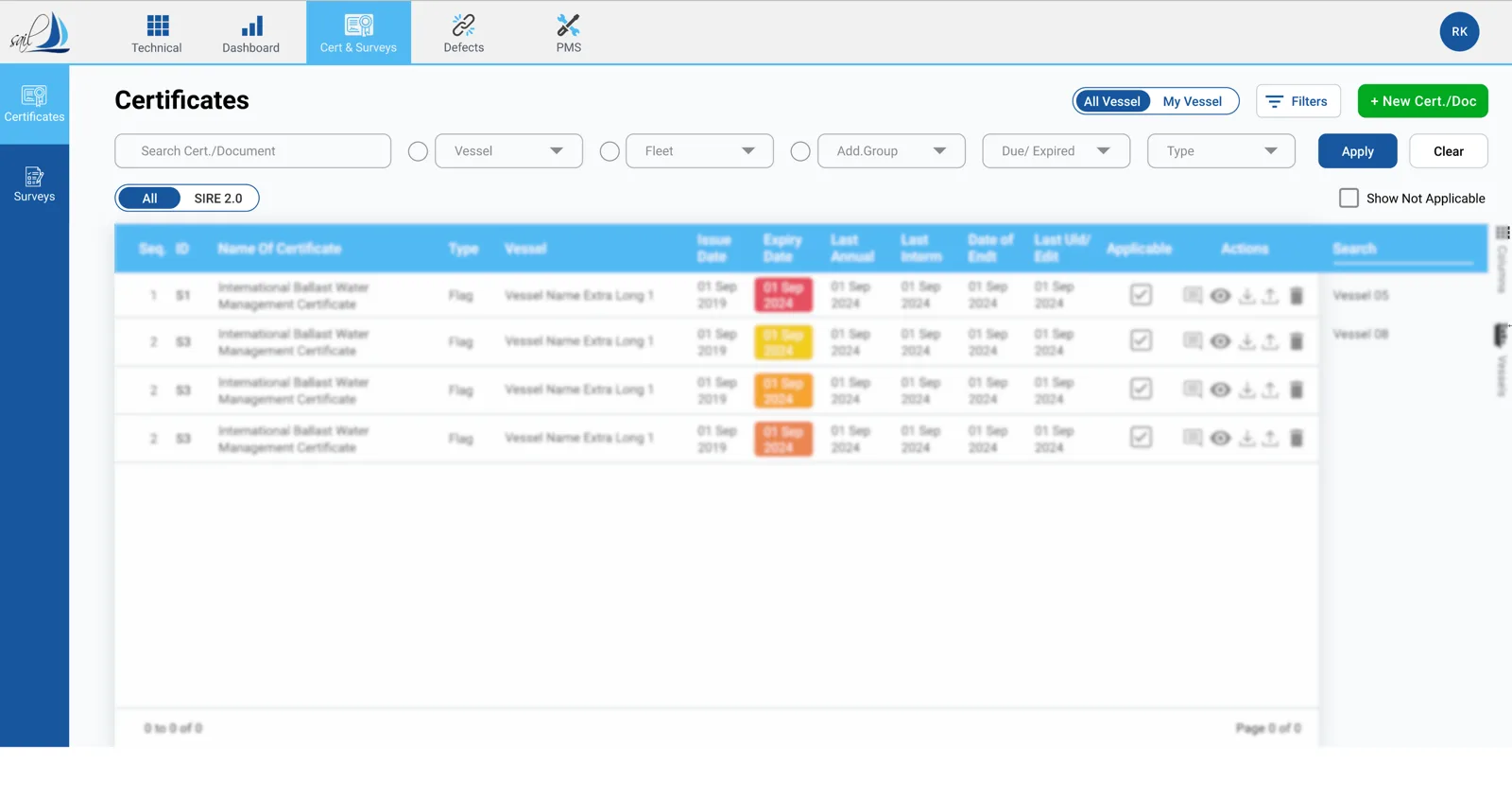
Task: Select the Cert & Surveys tab
Action: tap(358, 33)
